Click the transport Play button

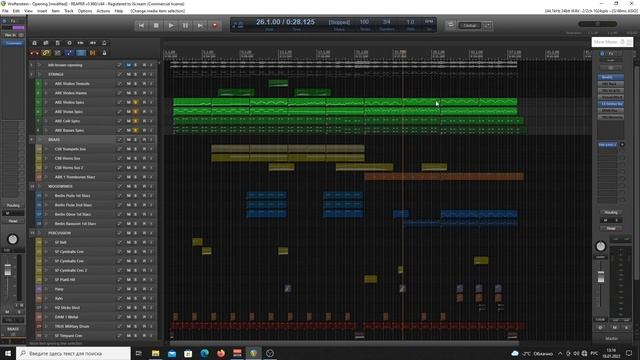pos(171,26)
